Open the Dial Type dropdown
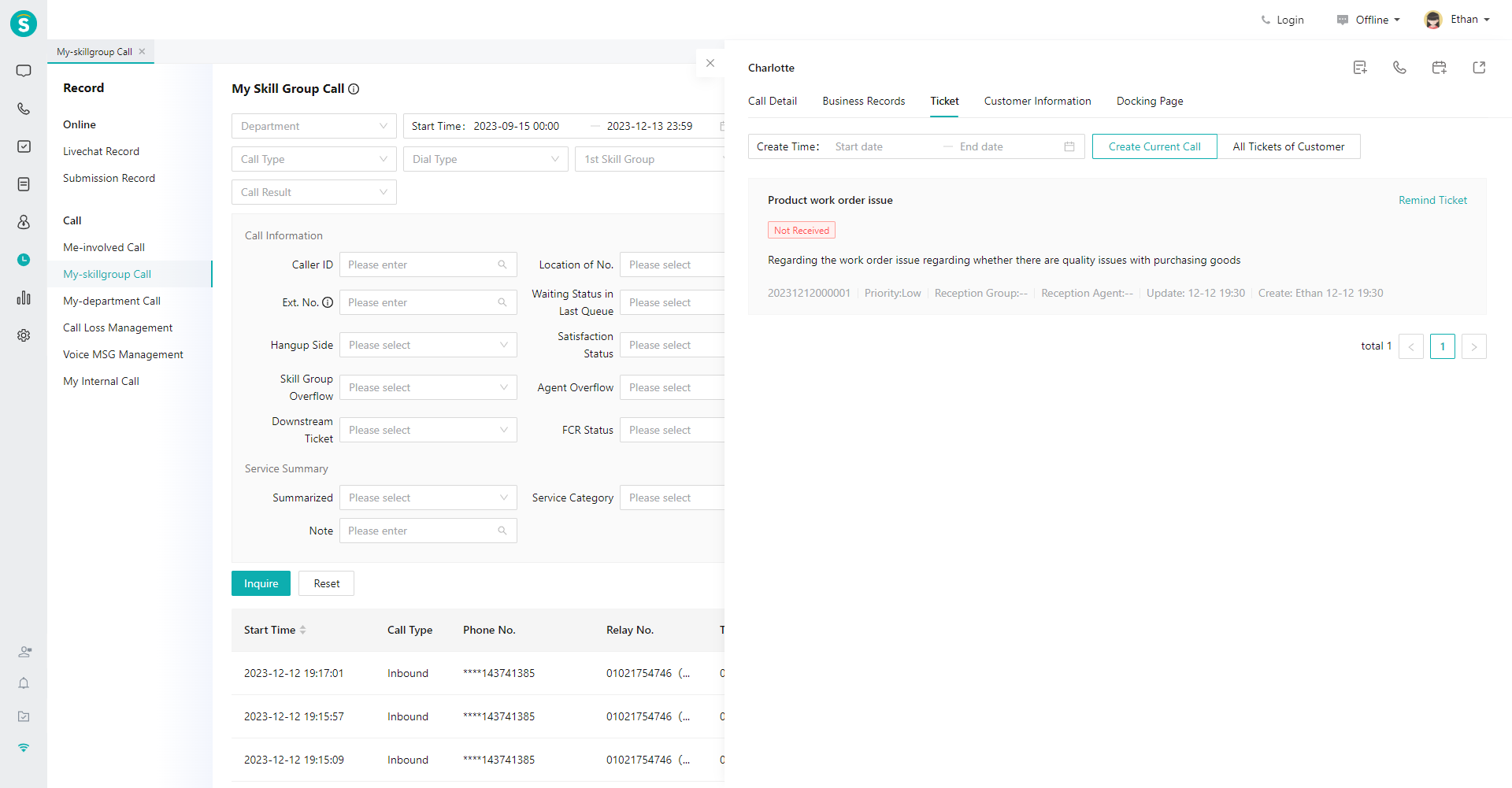The width and height of the screenshot is (1512, 788). [486, 159]
